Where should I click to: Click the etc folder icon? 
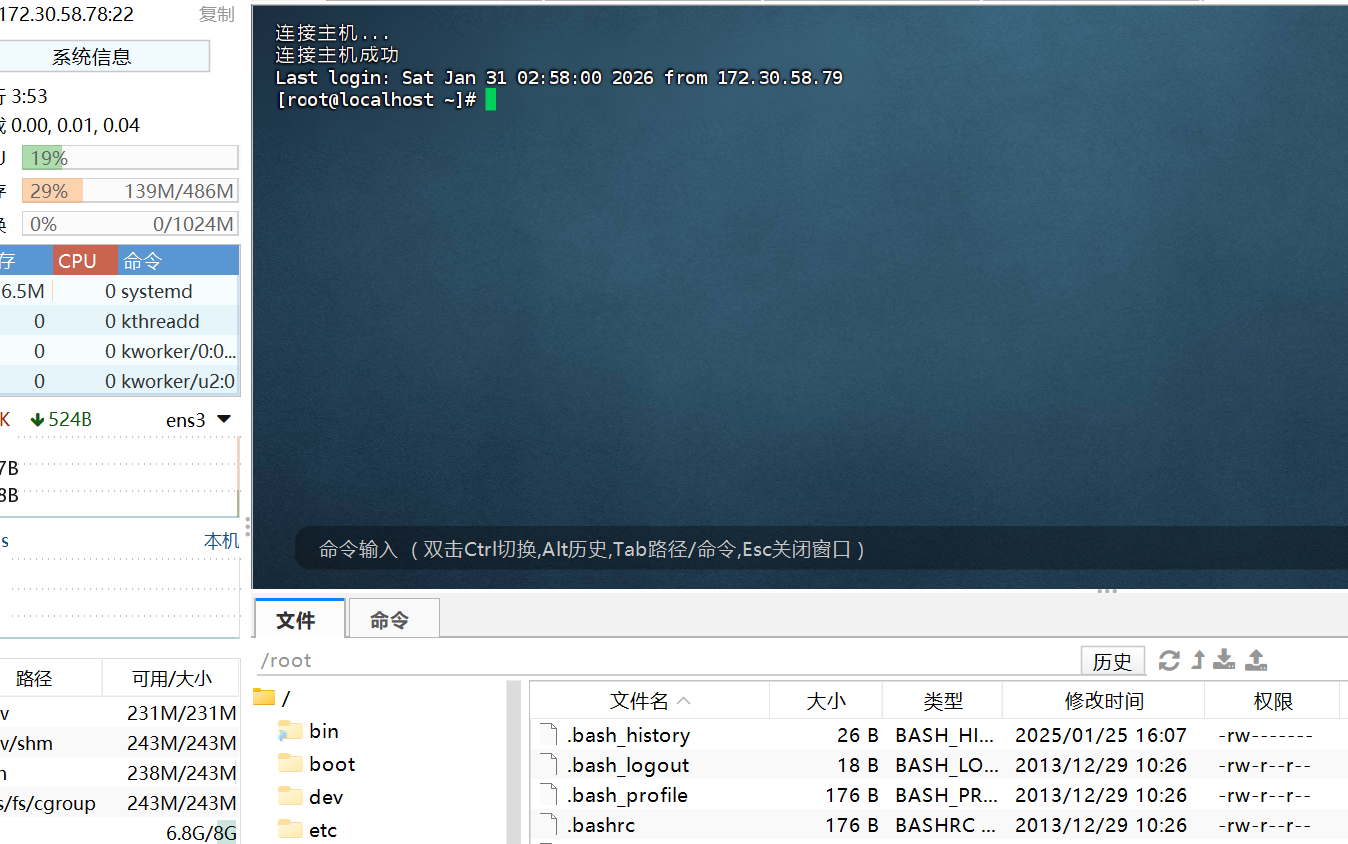290,830
